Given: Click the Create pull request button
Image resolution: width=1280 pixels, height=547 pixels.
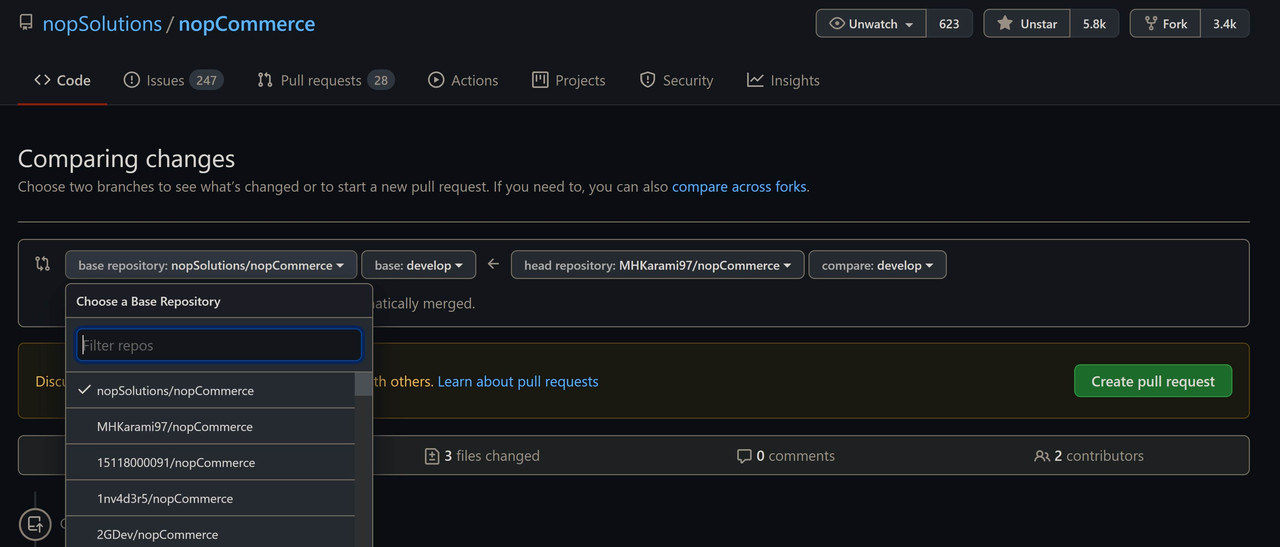Looking at the screenshot, I should tap(1153, 381).
